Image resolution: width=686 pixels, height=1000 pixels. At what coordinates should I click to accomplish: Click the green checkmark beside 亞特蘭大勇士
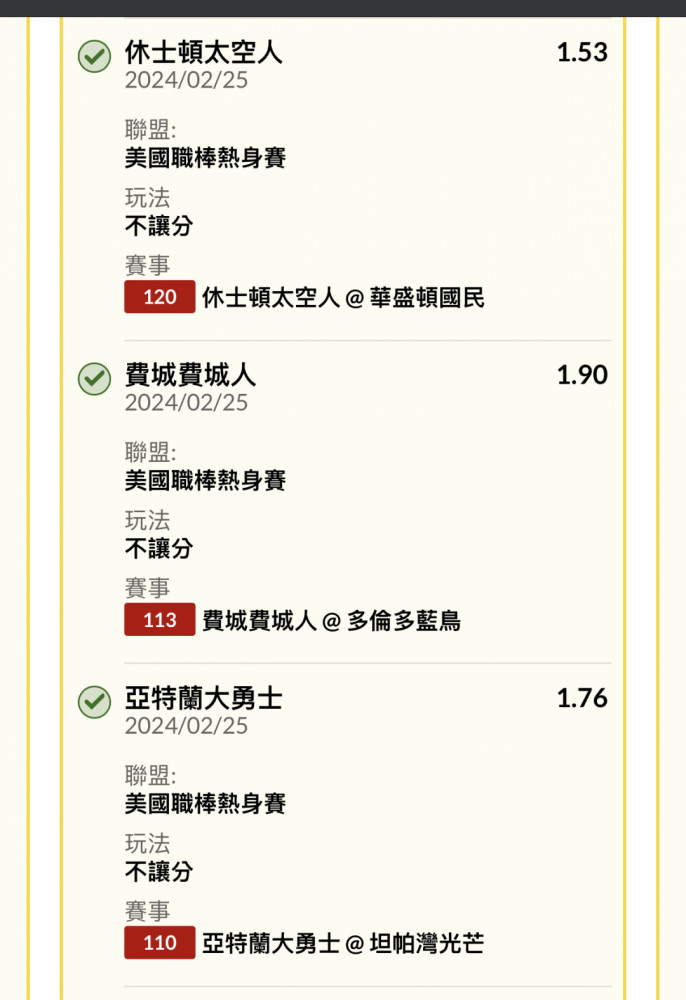coord(94,702)
